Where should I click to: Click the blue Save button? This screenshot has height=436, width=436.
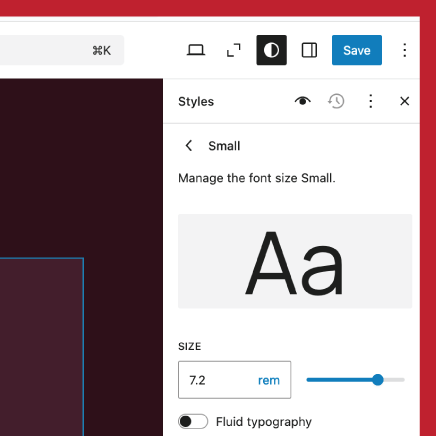[x=357, y=50]
